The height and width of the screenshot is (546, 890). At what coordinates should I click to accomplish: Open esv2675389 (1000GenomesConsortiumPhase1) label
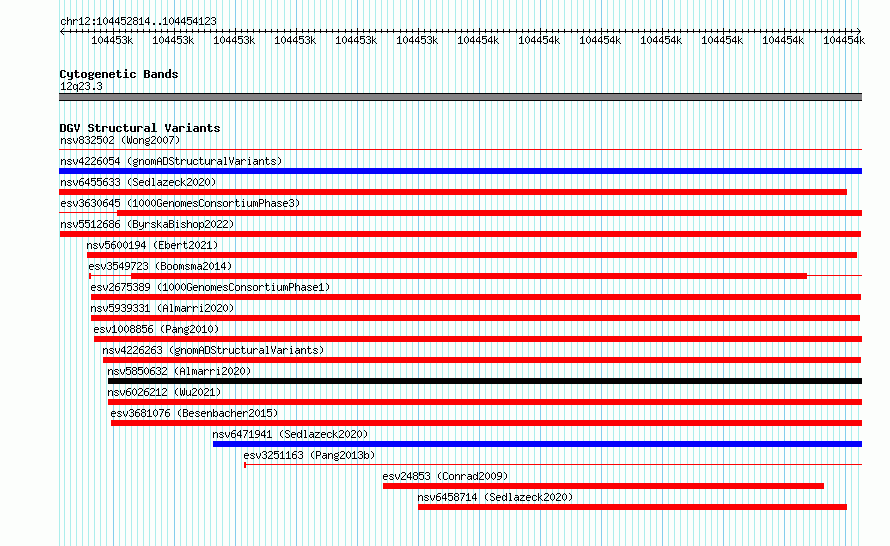[x=210, y=287]
